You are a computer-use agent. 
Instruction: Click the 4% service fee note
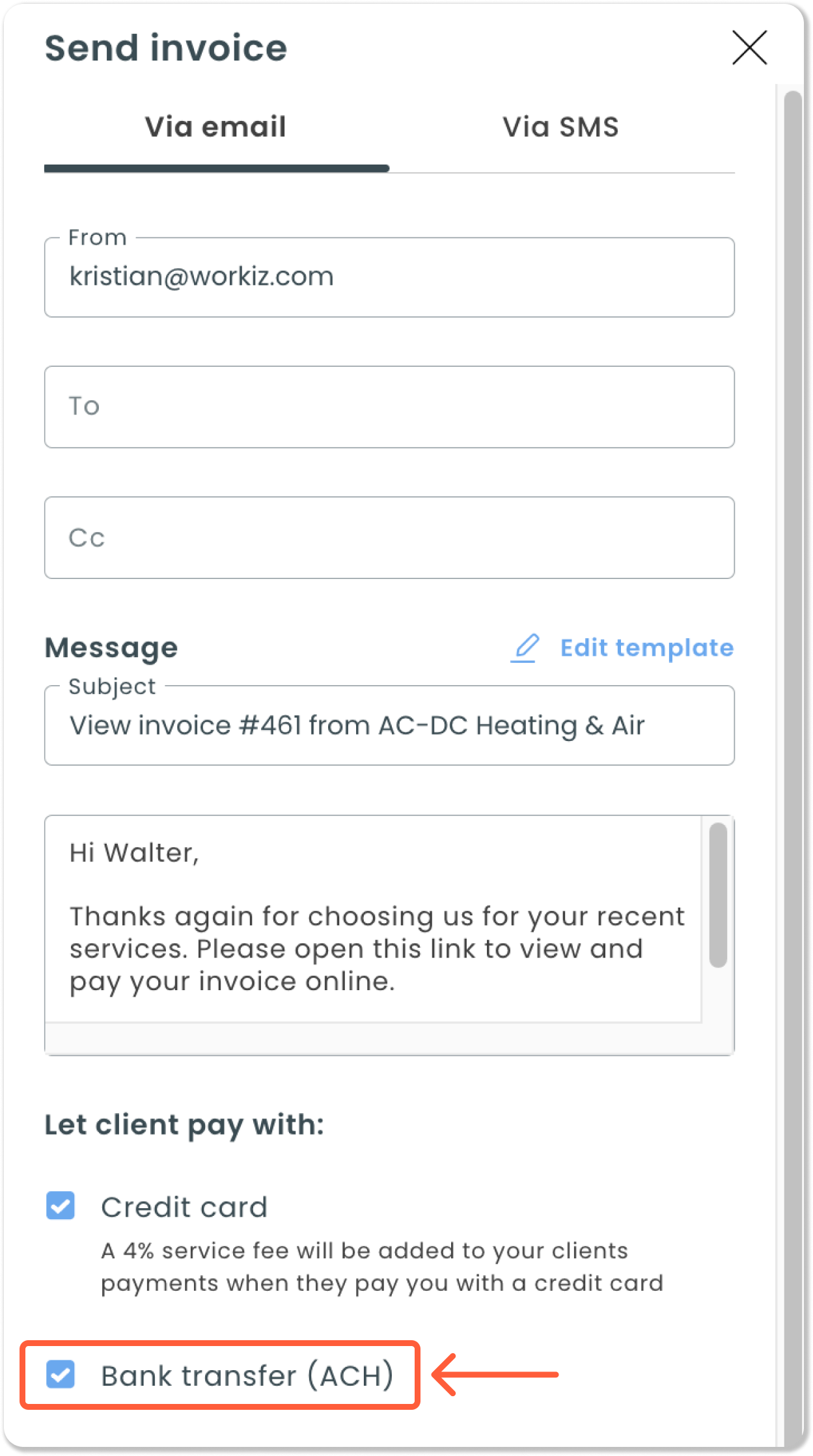[382, 1267]
